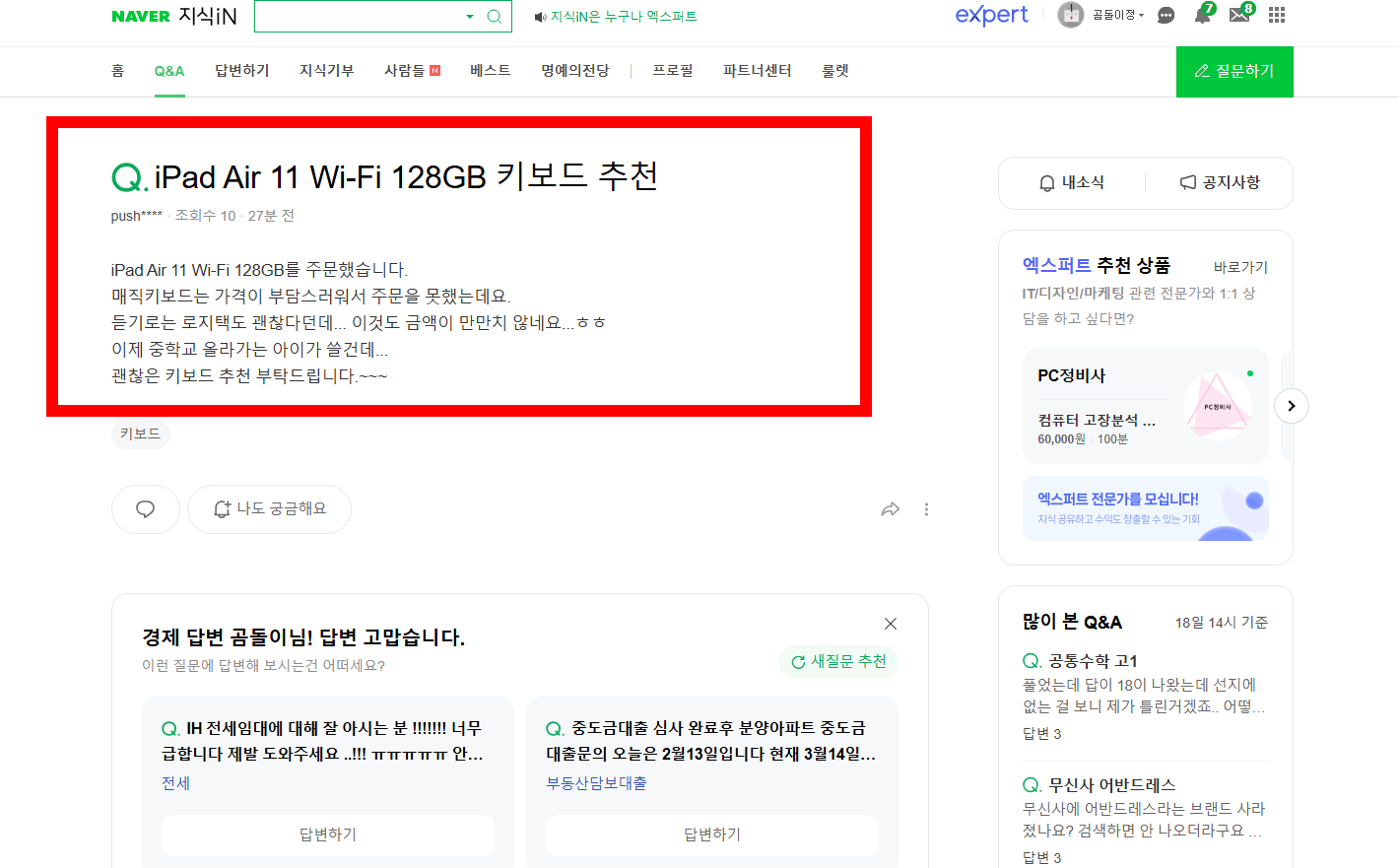The width and height of the screenshot is (1399, 868).
Task: Open the 명예의전당 tab
Action: [x=575, y=71]
